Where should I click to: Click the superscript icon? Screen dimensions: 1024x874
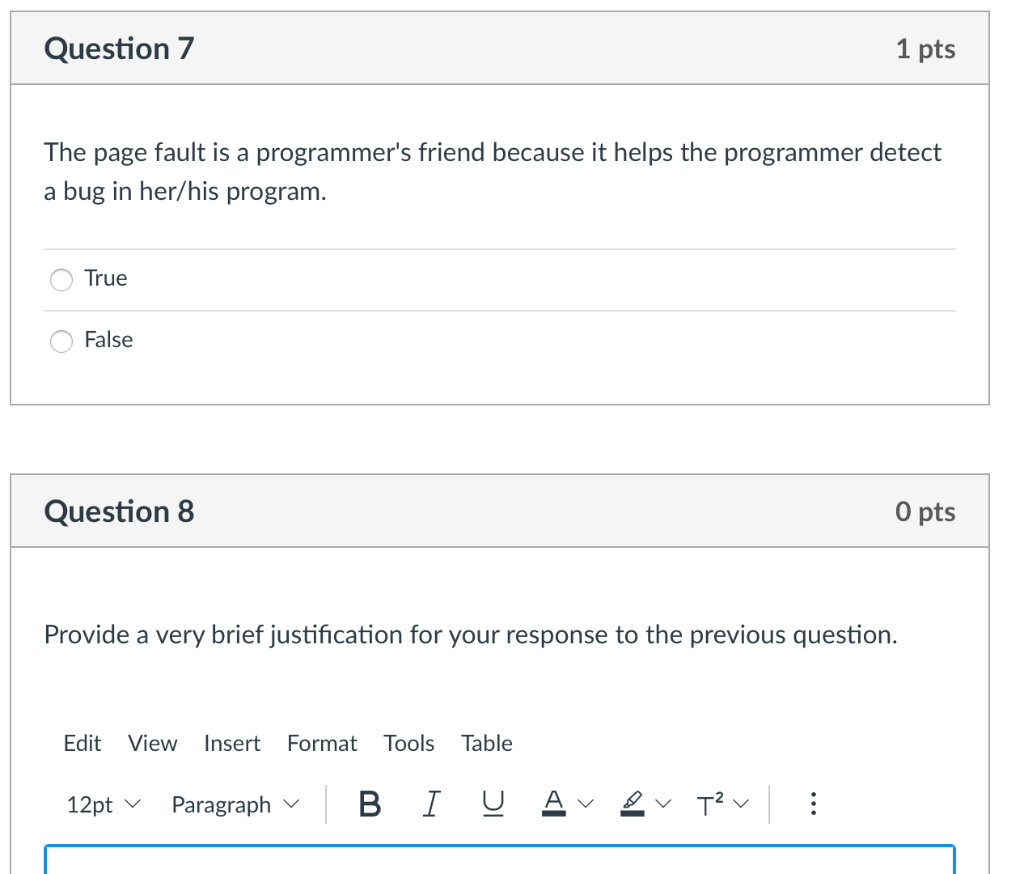pyautogui.click(x=710, y=804)
